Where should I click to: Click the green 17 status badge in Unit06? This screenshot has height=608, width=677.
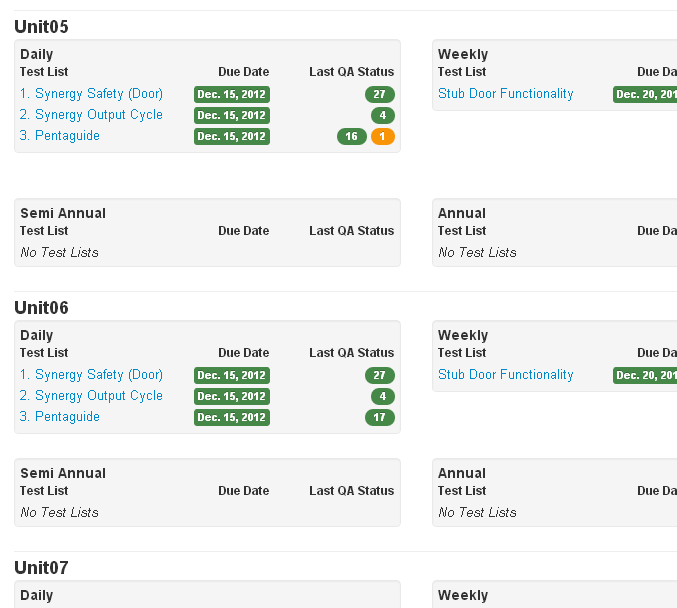point(379,418)
